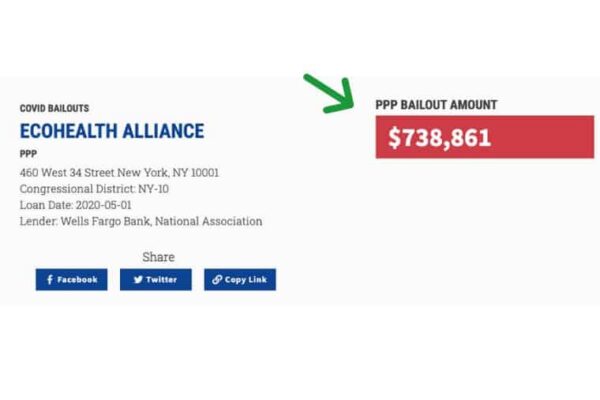Open the EcoHealth Alliance heading
The image size is (600, 400).
click(112, 131)
